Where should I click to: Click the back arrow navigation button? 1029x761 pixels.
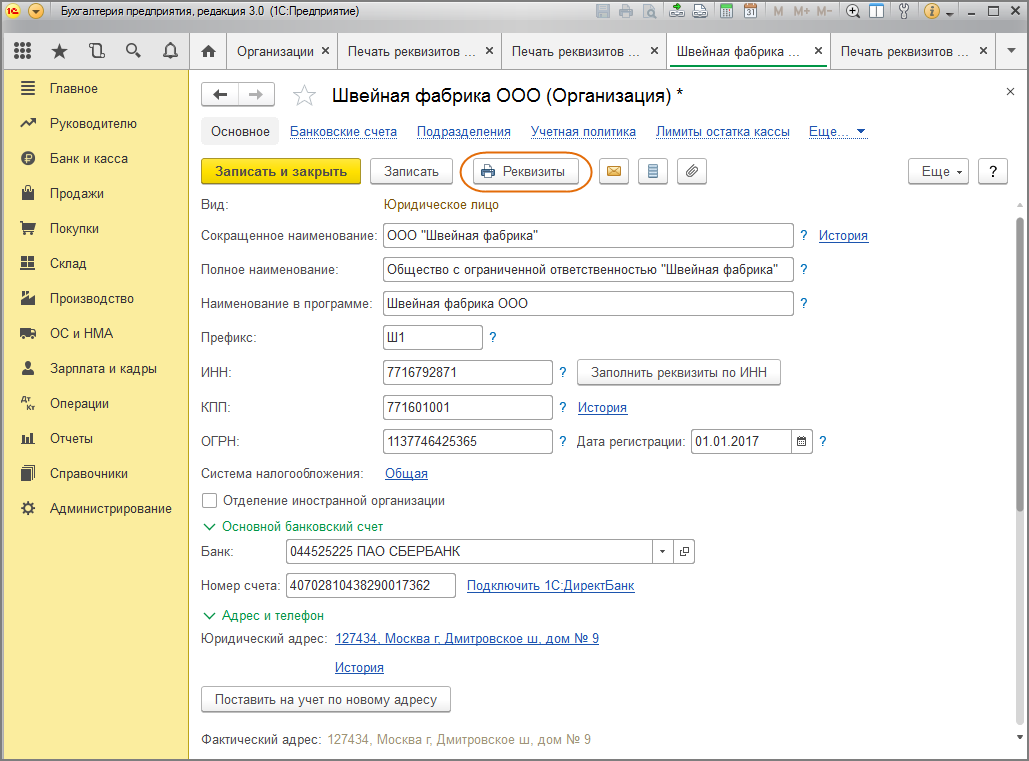tap(220, 94)
